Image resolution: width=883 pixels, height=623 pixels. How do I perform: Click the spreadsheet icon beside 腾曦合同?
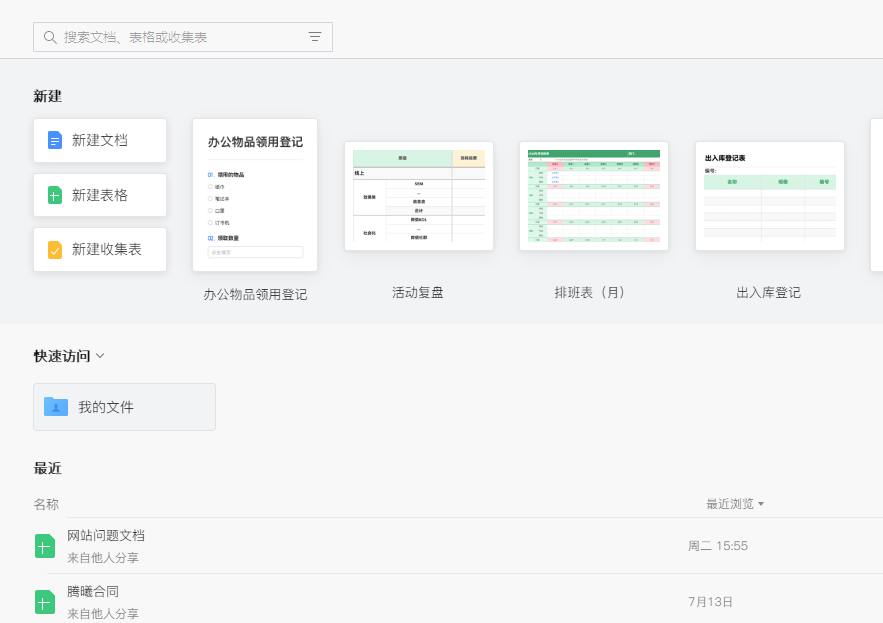[44, 602]
